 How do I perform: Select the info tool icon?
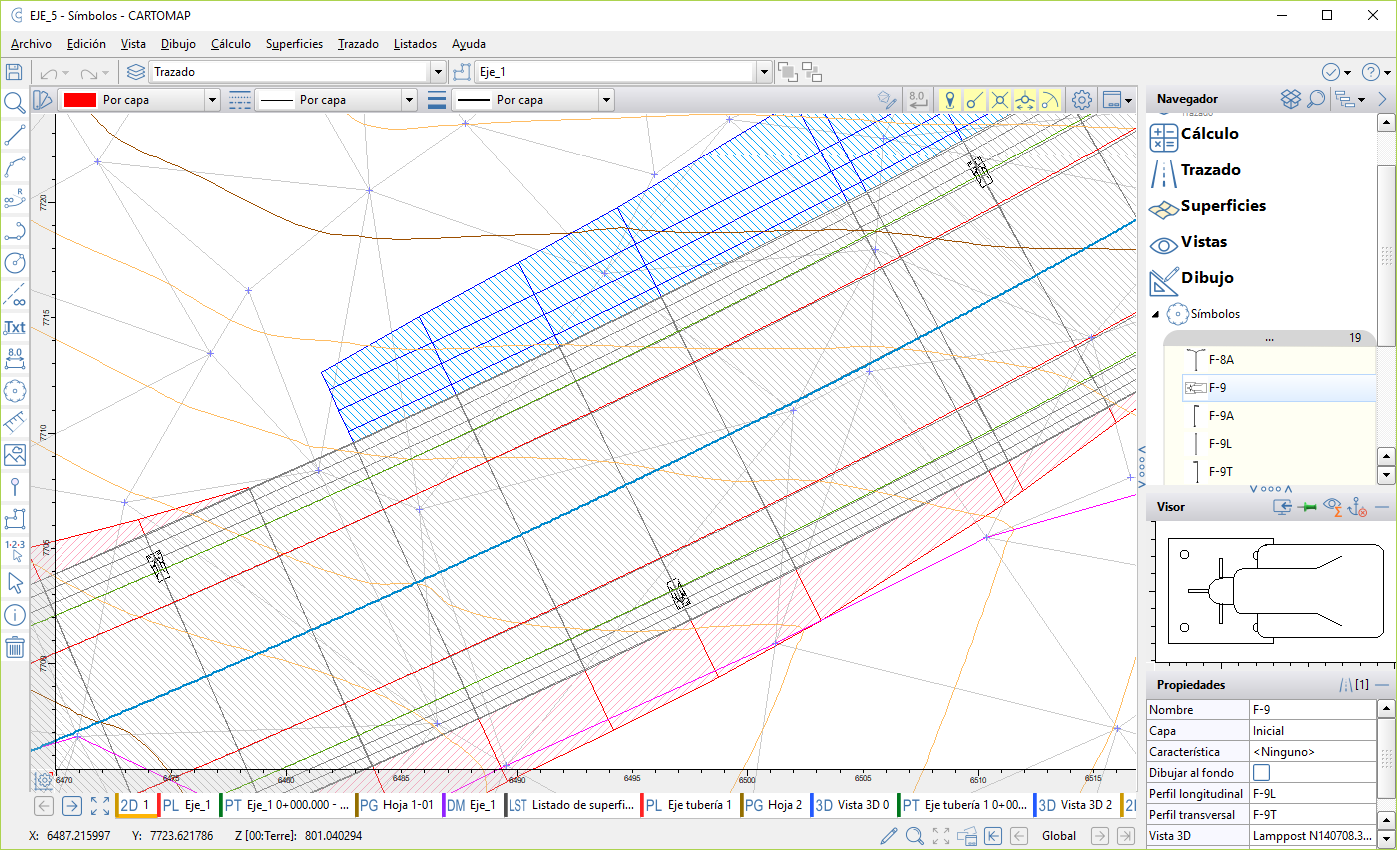coord(15,614)
